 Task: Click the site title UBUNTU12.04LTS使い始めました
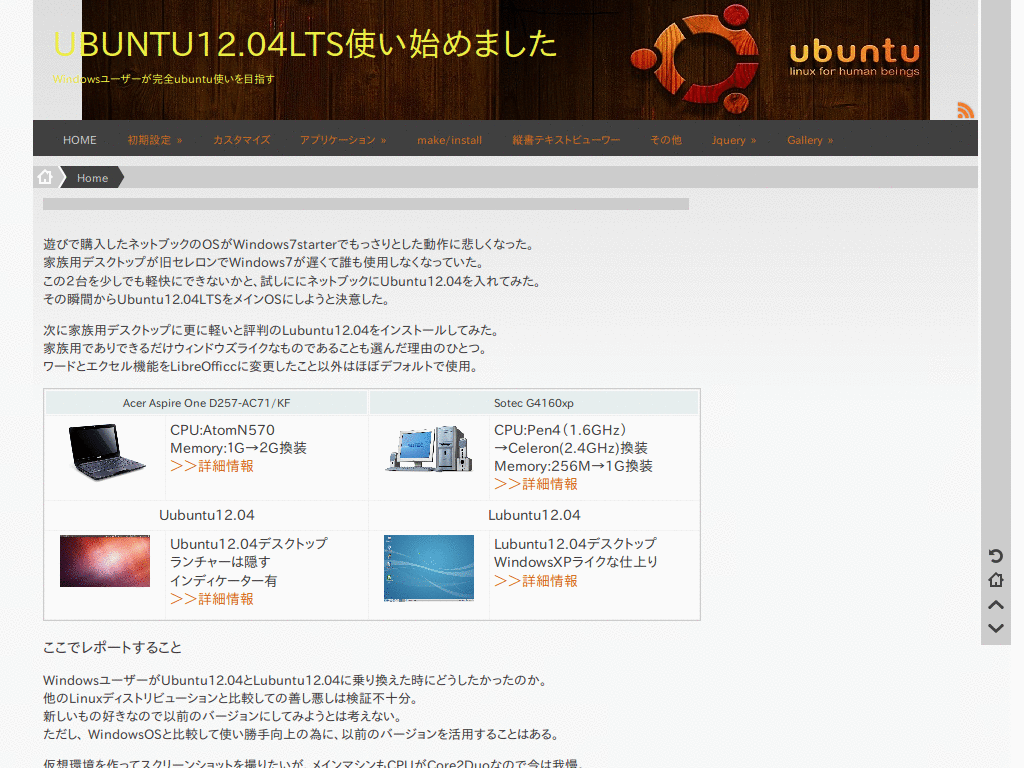[x=305, y=44]
